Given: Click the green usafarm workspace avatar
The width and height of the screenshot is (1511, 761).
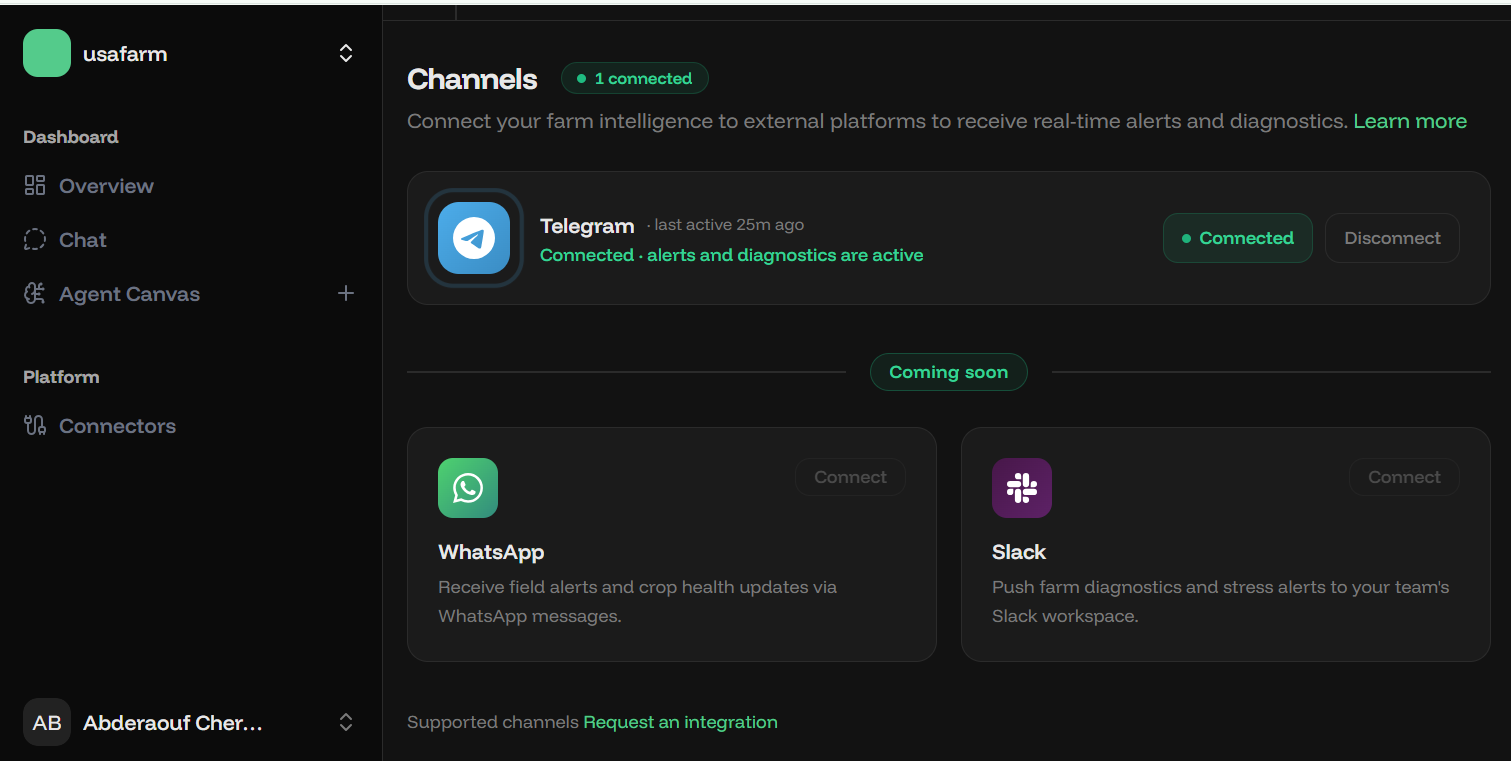Looking at the screenshot, I should tap(47, 53).
